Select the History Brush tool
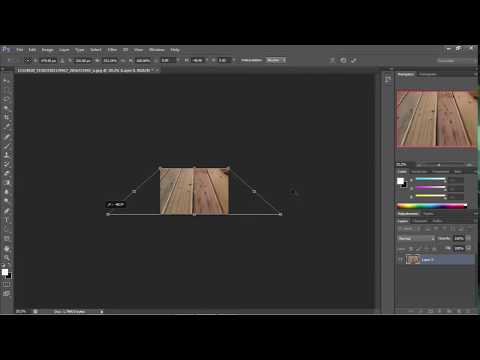The width and height of the screenshot is (480, 360). pyautogui.click(x=7, y=164)
